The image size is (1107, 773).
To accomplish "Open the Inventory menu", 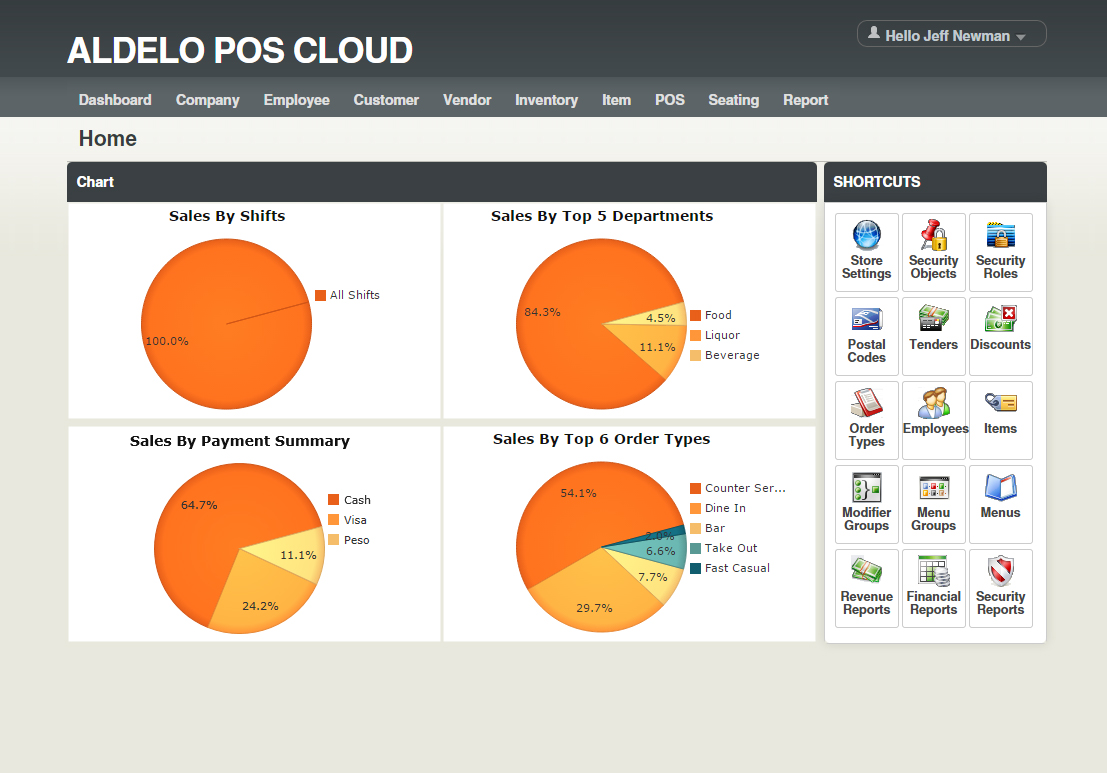I will [546, 100].
